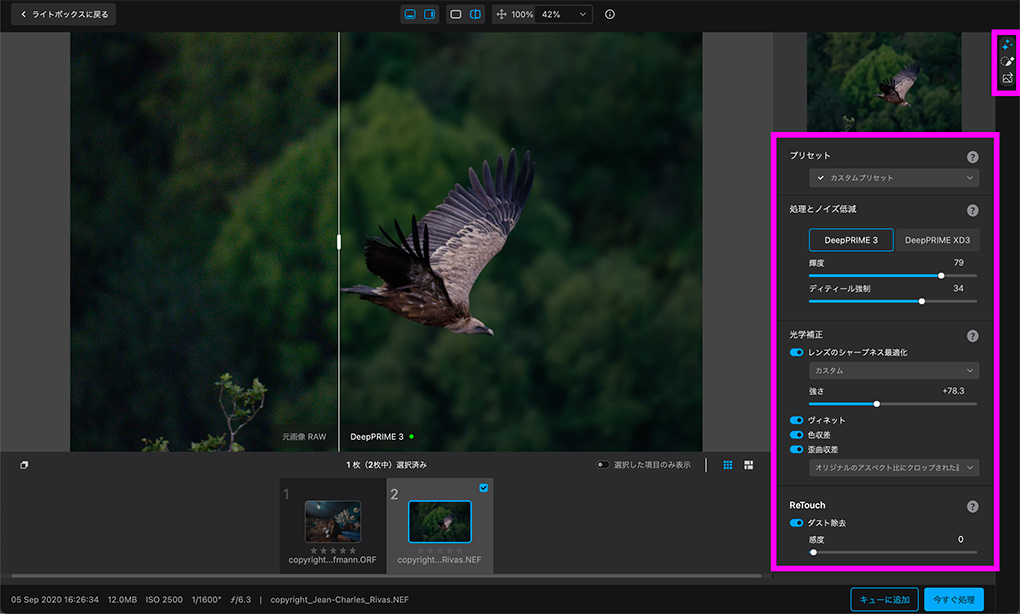This screenshot has height=614, width=1020.
Task: Click the help icon beside プリセット
Action: [972, 157]
